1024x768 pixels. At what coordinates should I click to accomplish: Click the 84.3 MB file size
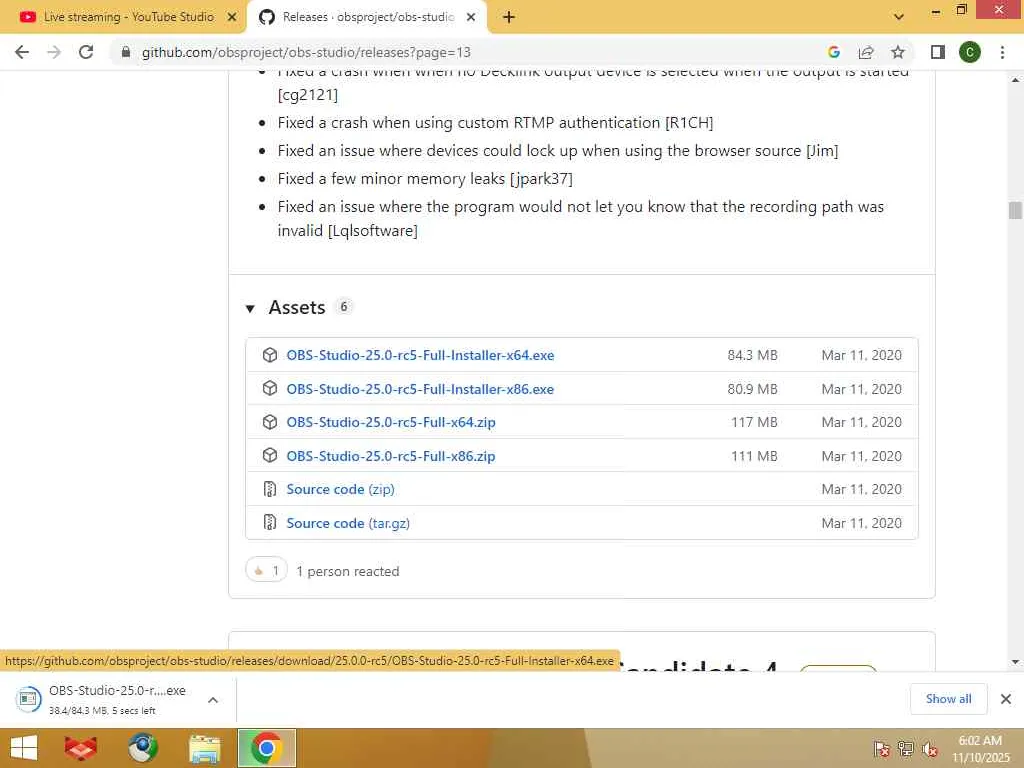tap(752, 355)
